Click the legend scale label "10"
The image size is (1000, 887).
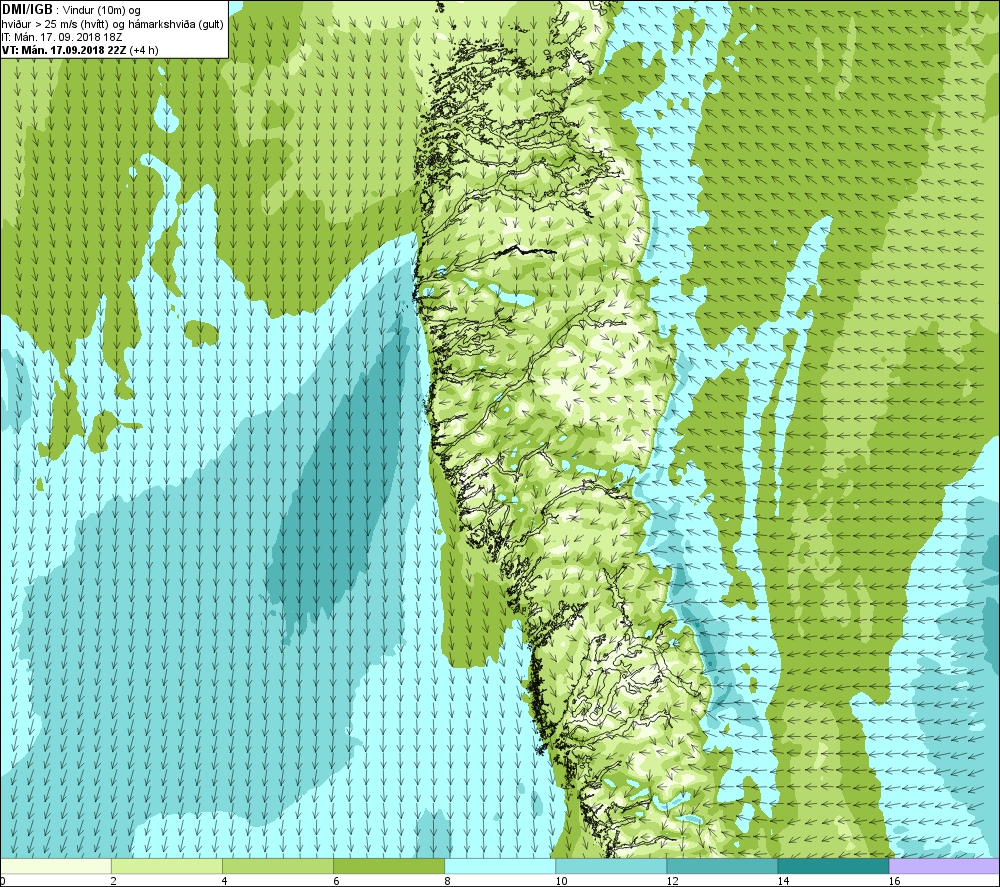(561, 881)
